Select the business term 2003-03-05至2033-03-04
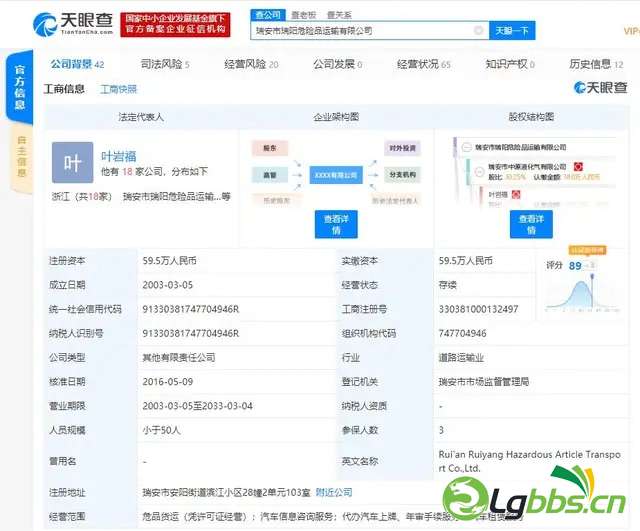 tap(198, 406)
